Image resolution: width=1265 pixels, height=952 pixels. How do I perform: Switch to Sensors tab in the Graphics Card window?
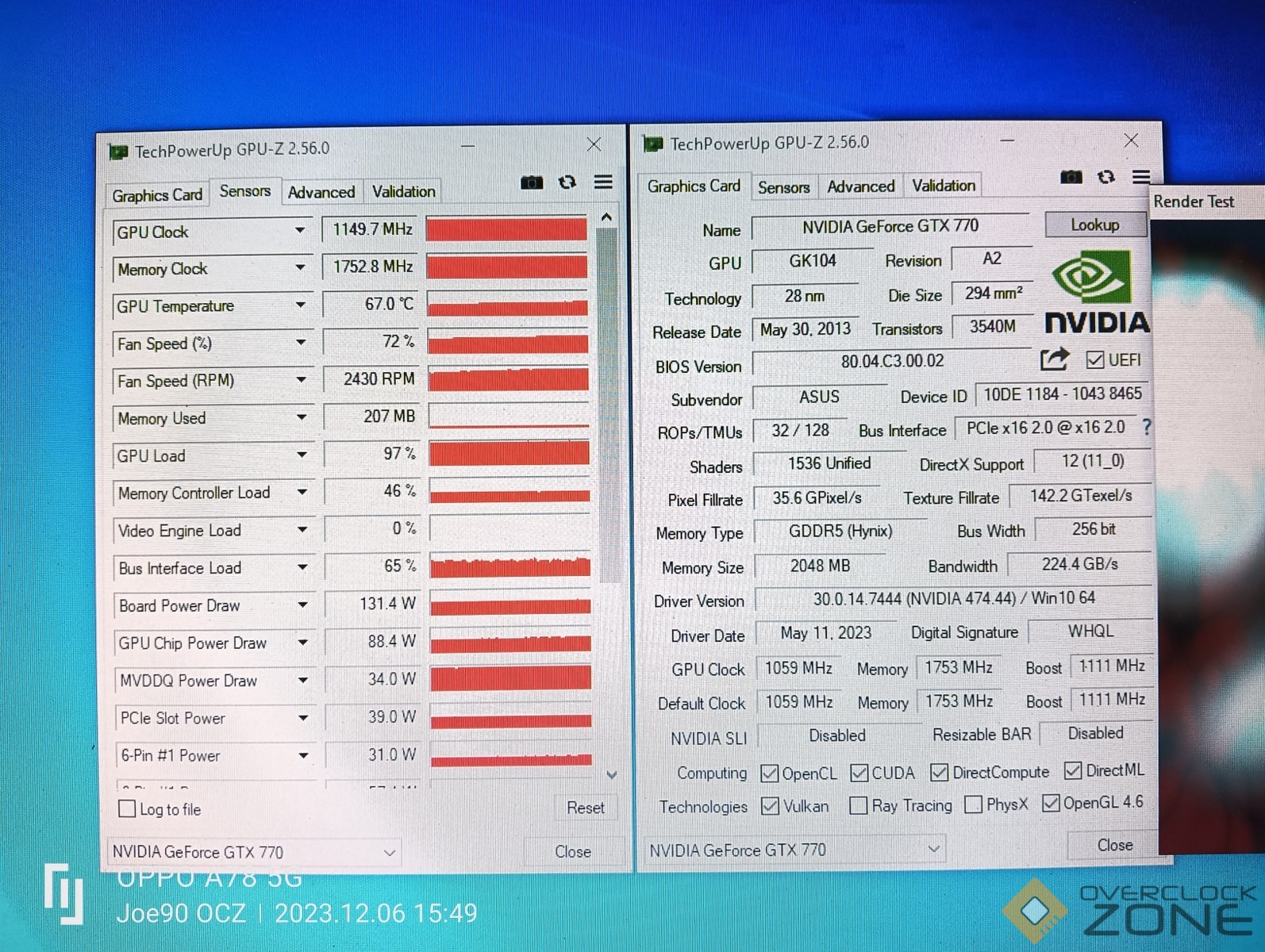click(x=783, y=187)
